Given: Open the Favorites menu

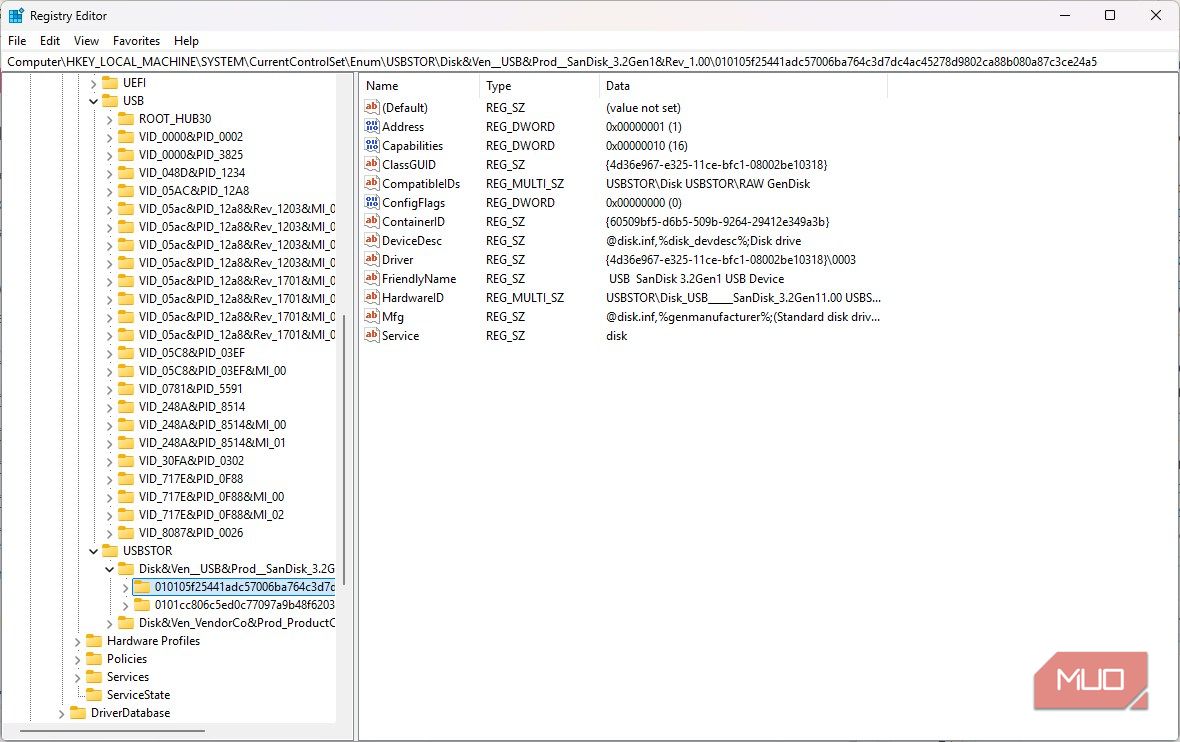Looking at the screenshot, I should pos(136,41).
